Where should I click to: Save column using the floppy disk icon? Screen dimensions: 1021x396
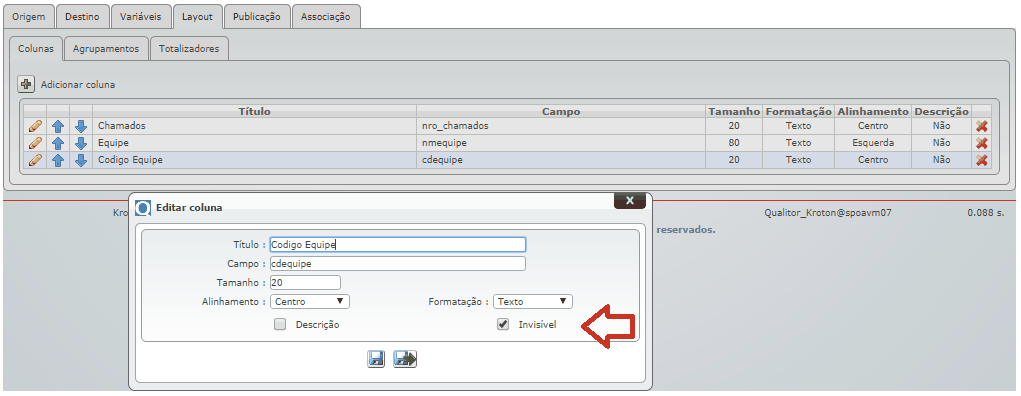(x=376, y=359)
